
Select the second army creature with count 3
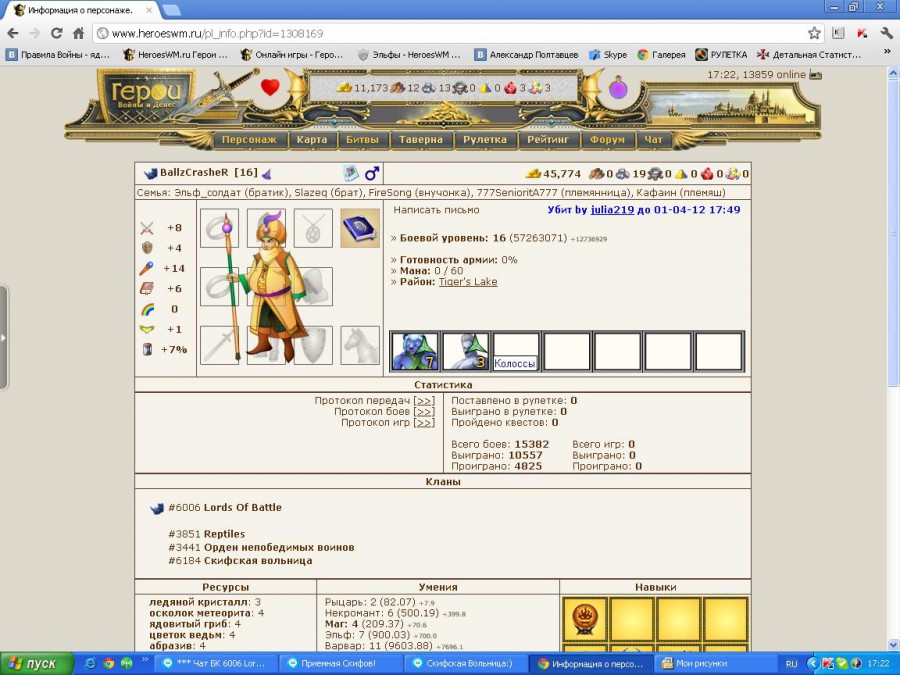pos(465,351)
